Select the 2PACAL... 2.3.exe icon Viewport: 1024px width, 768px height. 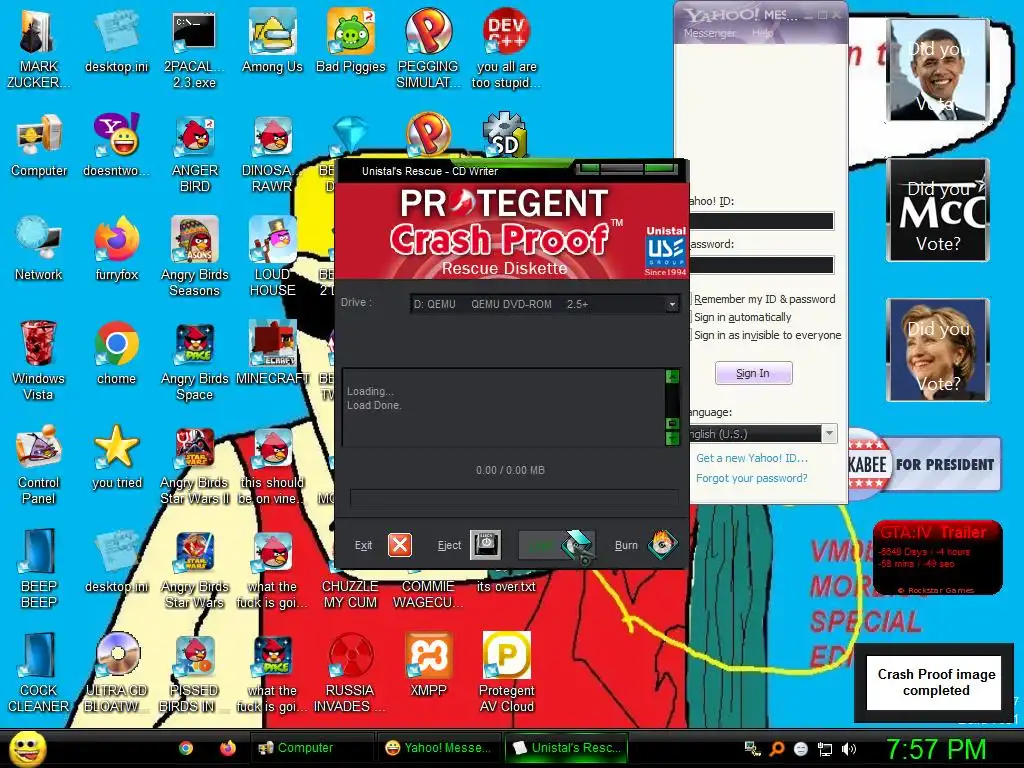[x=194, y=49]
